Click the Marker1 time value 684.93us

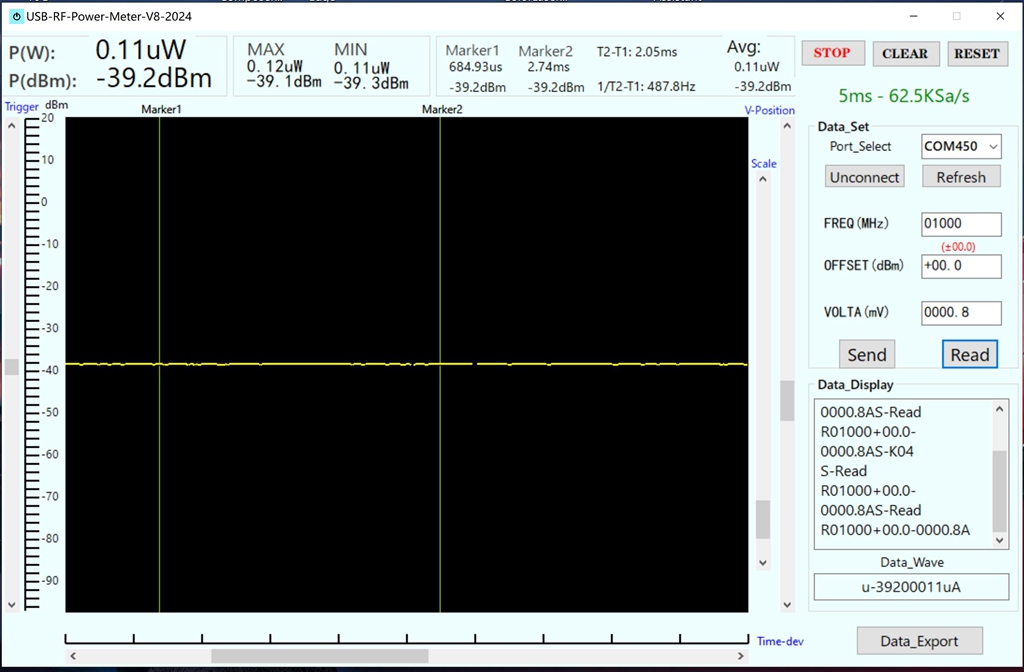(x=475, y=67)
